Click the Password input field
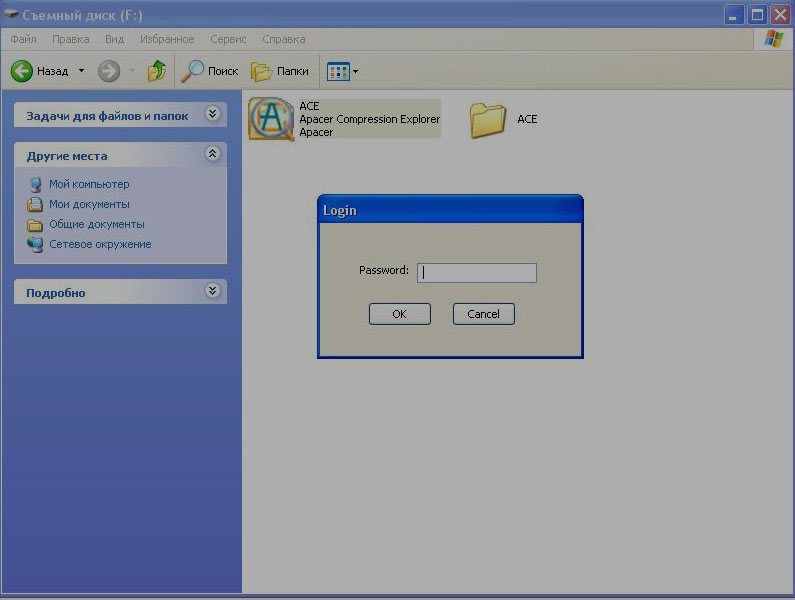 477,272
